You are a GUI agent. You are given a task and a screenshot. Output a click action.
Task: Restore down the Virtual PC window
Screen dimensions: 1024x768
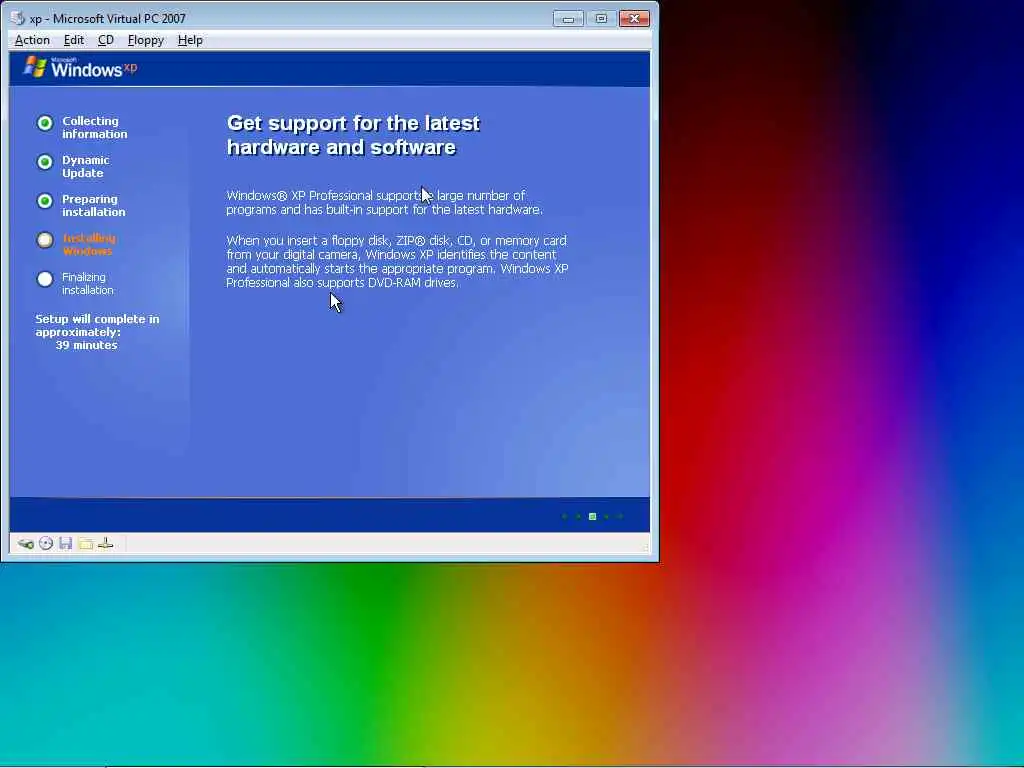point(601,19)
